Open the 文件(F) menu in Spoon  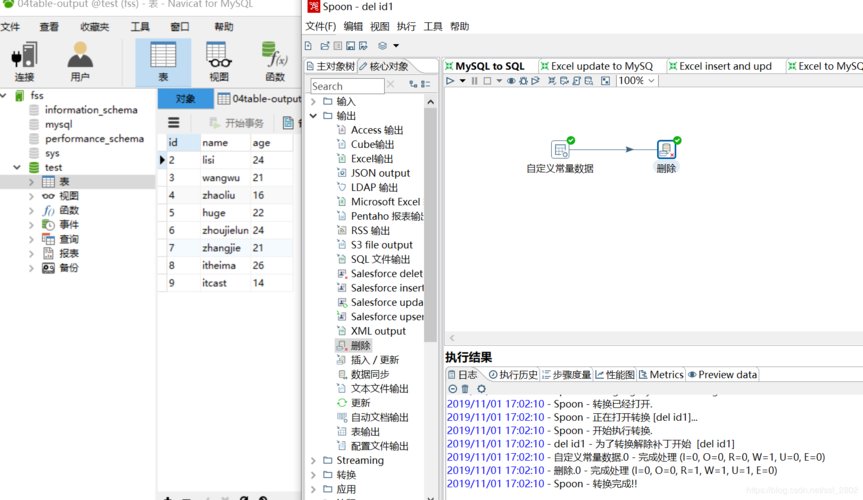(320, 26)
